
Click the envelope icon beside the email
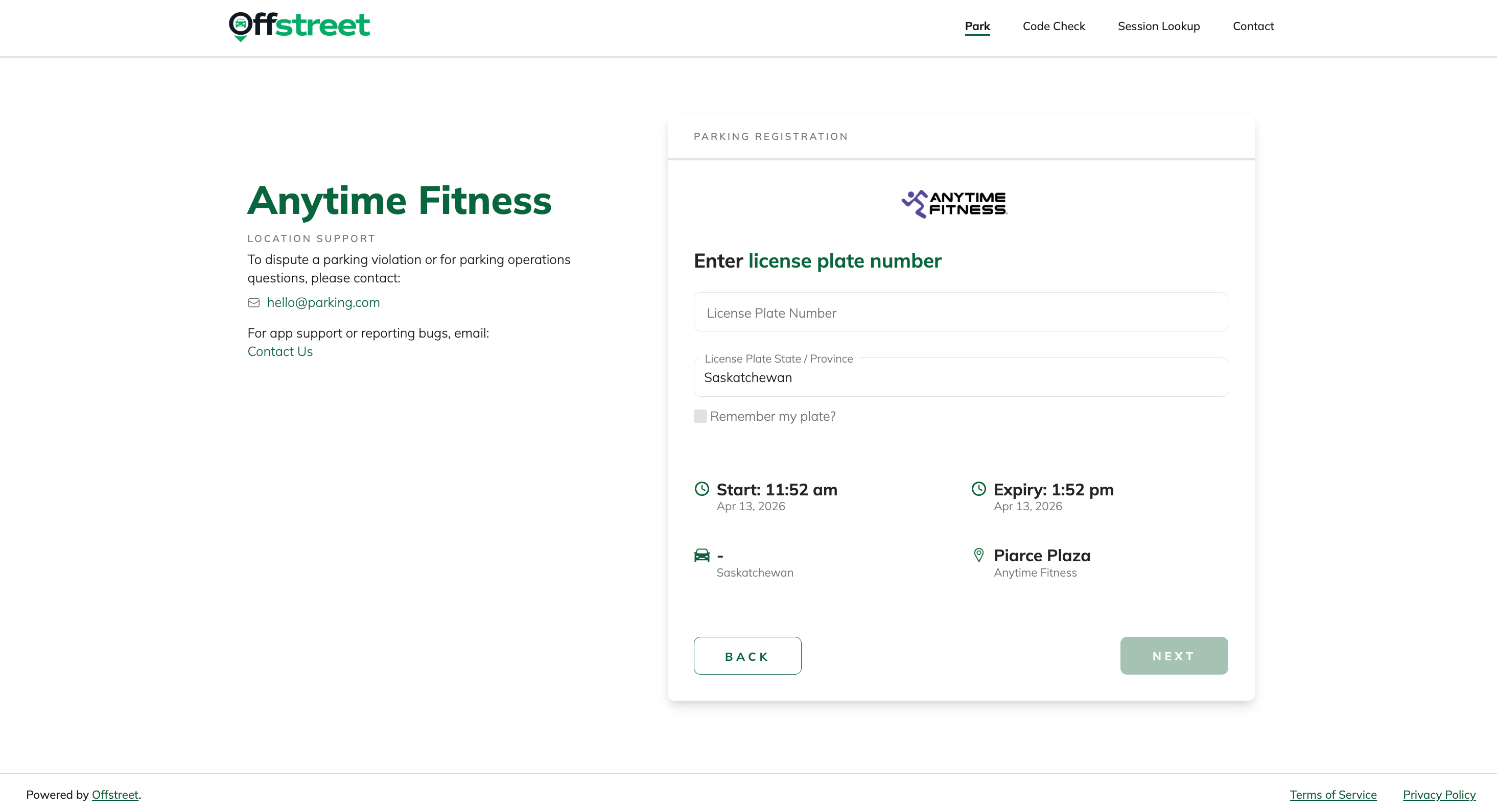[254, 303]
